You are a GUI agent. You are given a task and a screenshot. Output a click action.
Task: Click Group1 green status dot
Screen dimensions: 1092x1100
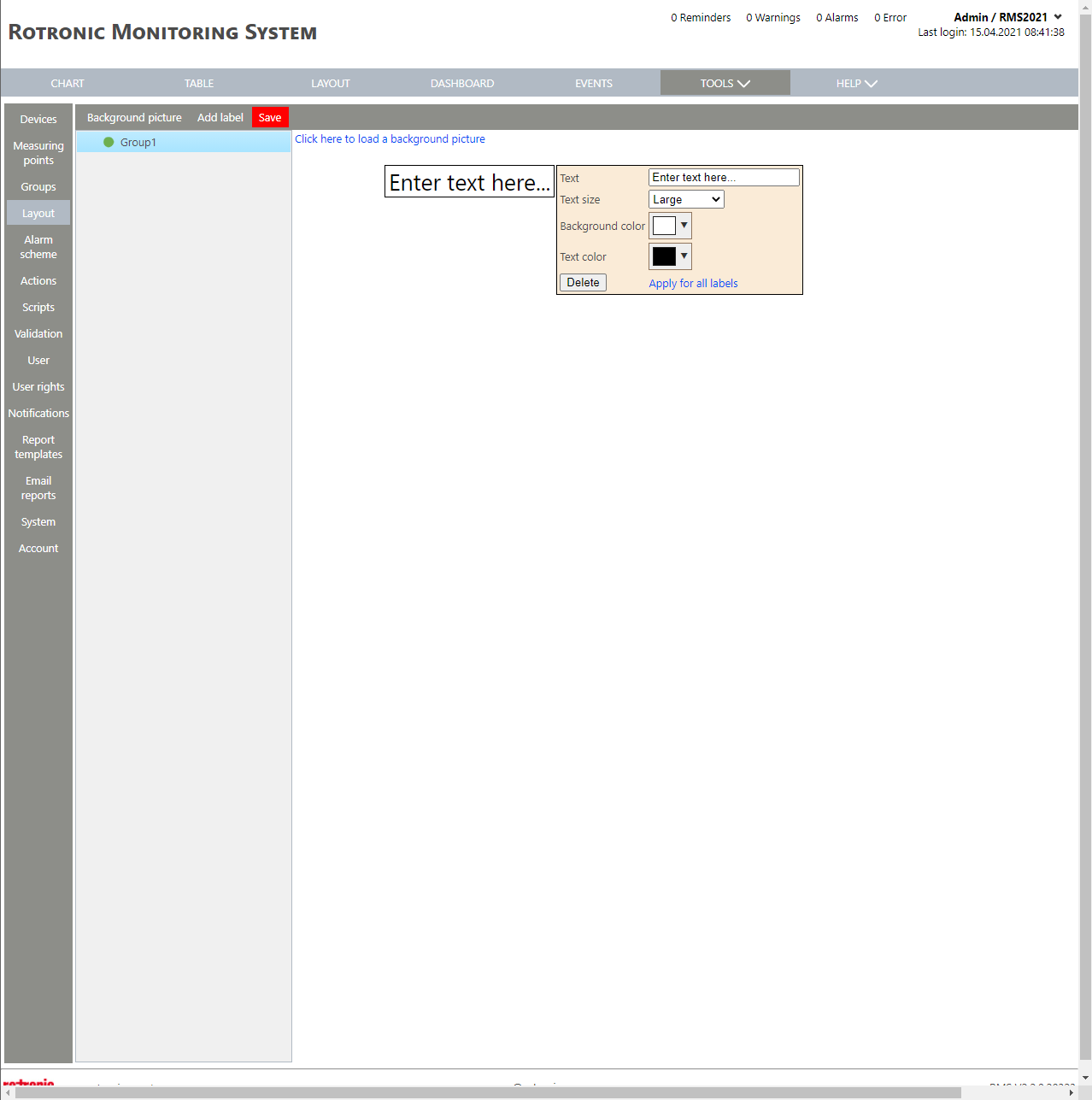pos(109,142)
